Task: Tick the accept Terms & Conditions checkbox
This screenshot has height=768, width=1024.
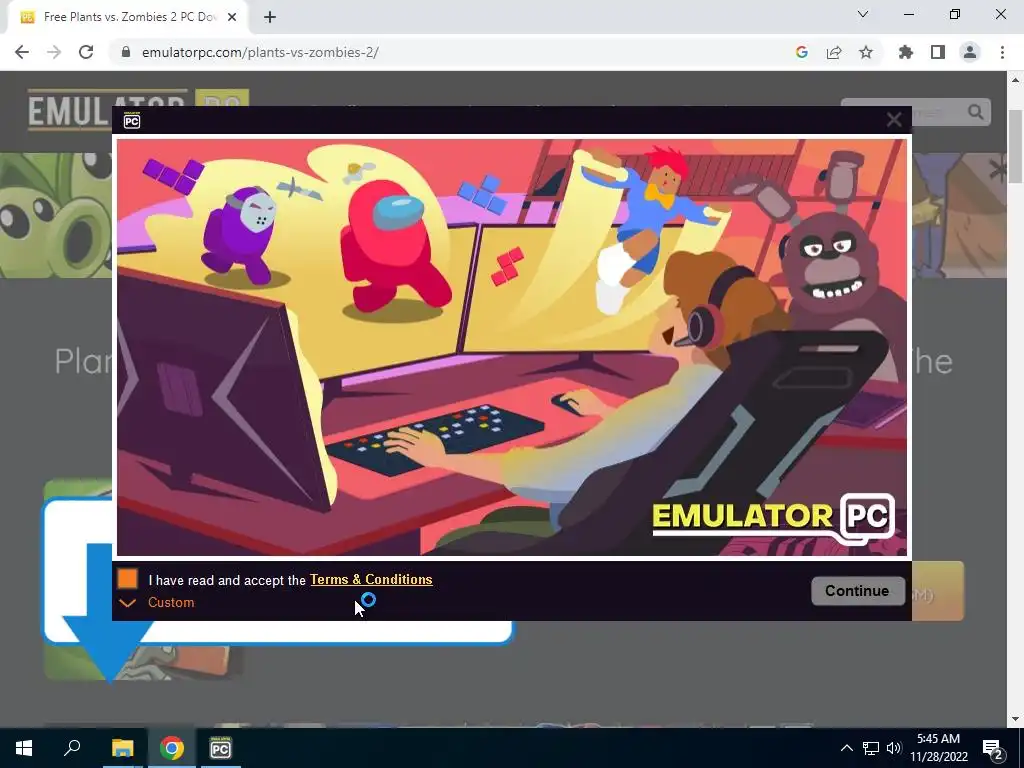Action: coord(128,579)
